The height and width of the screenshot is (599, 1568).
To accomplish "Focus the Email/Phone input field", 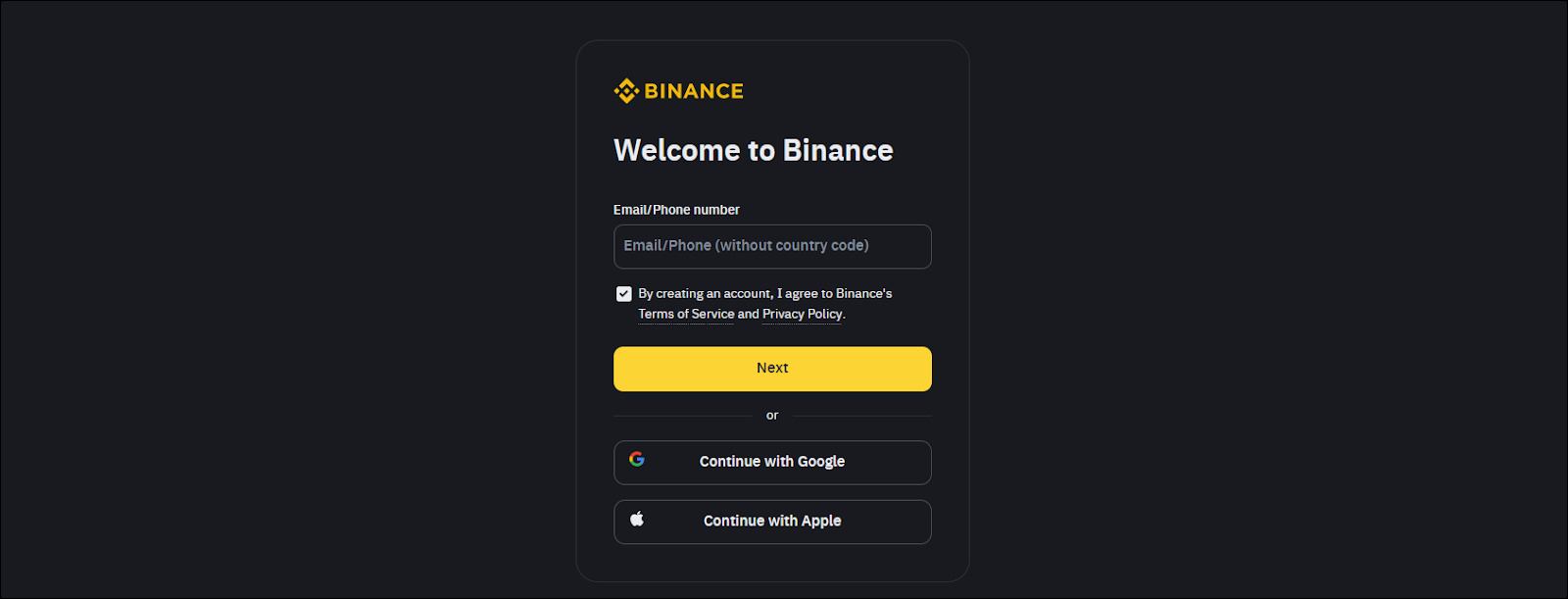I will click(772, 246).
